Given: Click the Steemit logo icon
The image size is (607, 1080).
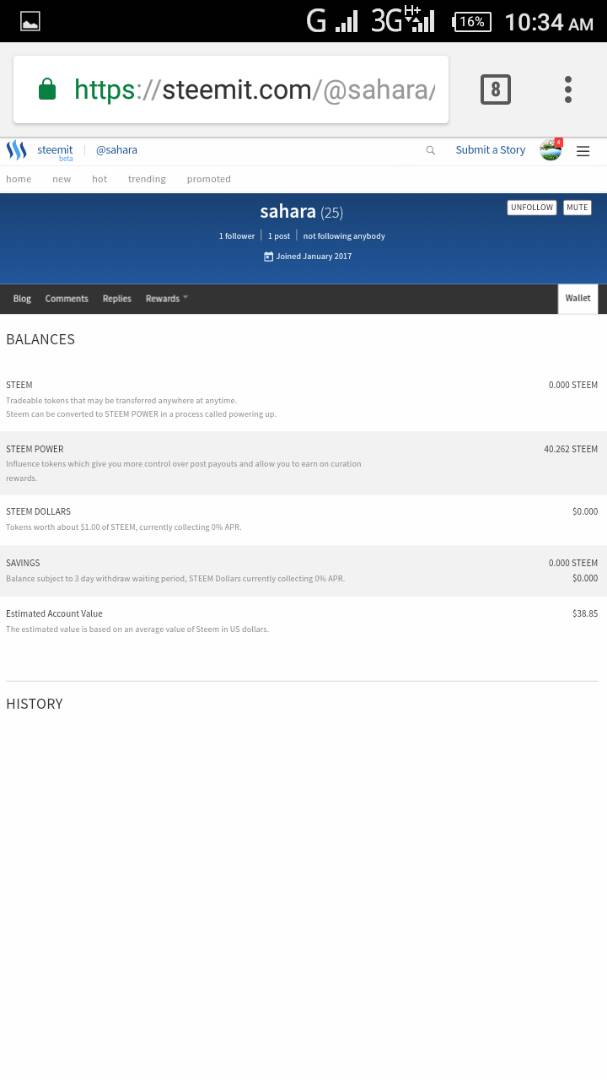Looking at the screenshot, I should (17, 150).
